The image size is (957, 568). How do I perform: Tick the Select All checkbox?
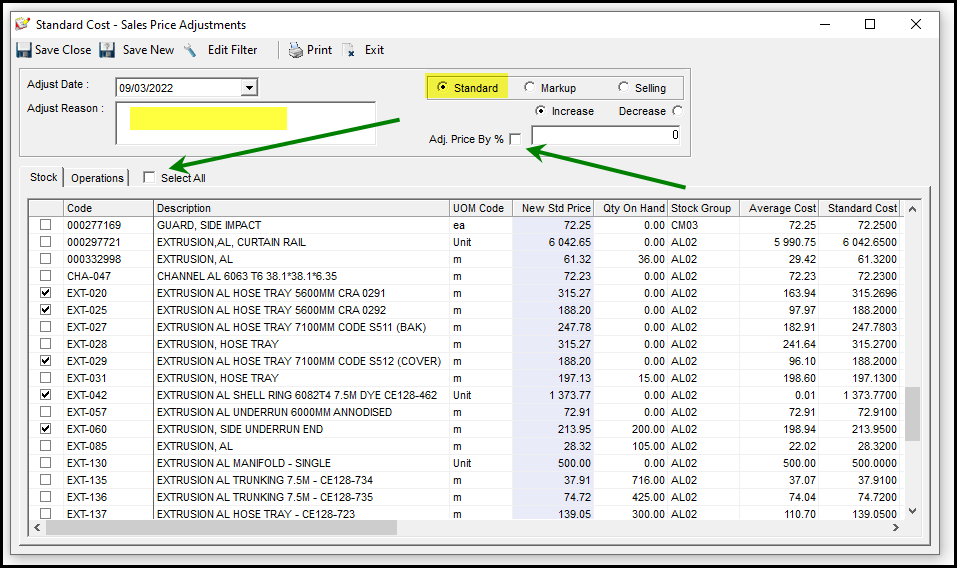pos(149,178)
